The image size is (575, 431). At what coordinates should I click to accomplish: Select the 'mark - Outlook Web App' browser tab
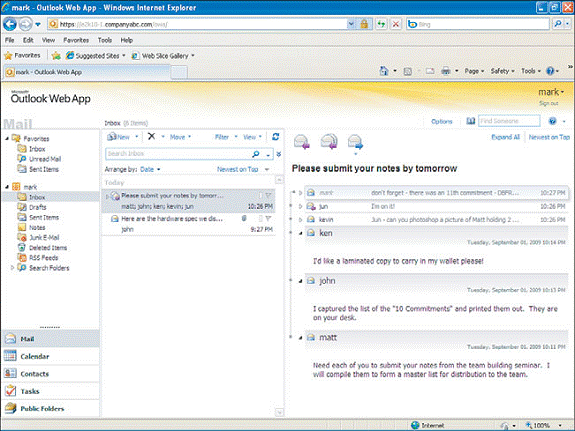tap(87, 72)
